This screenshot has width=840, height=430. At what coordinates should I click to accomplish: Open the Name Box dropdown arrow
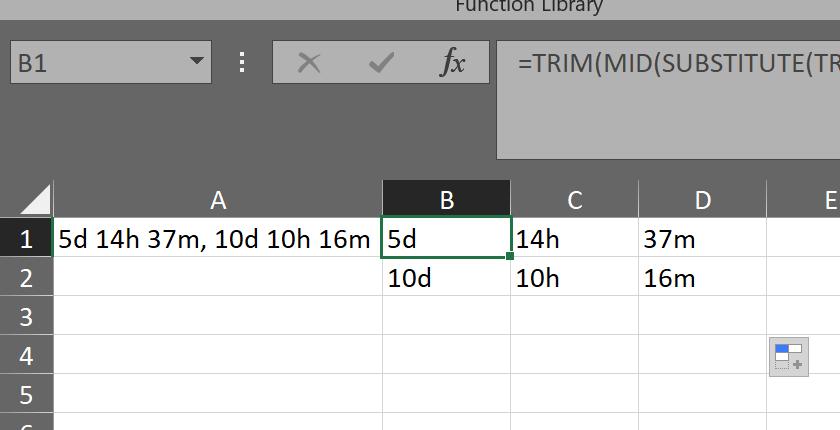click(x=195, y=63)
